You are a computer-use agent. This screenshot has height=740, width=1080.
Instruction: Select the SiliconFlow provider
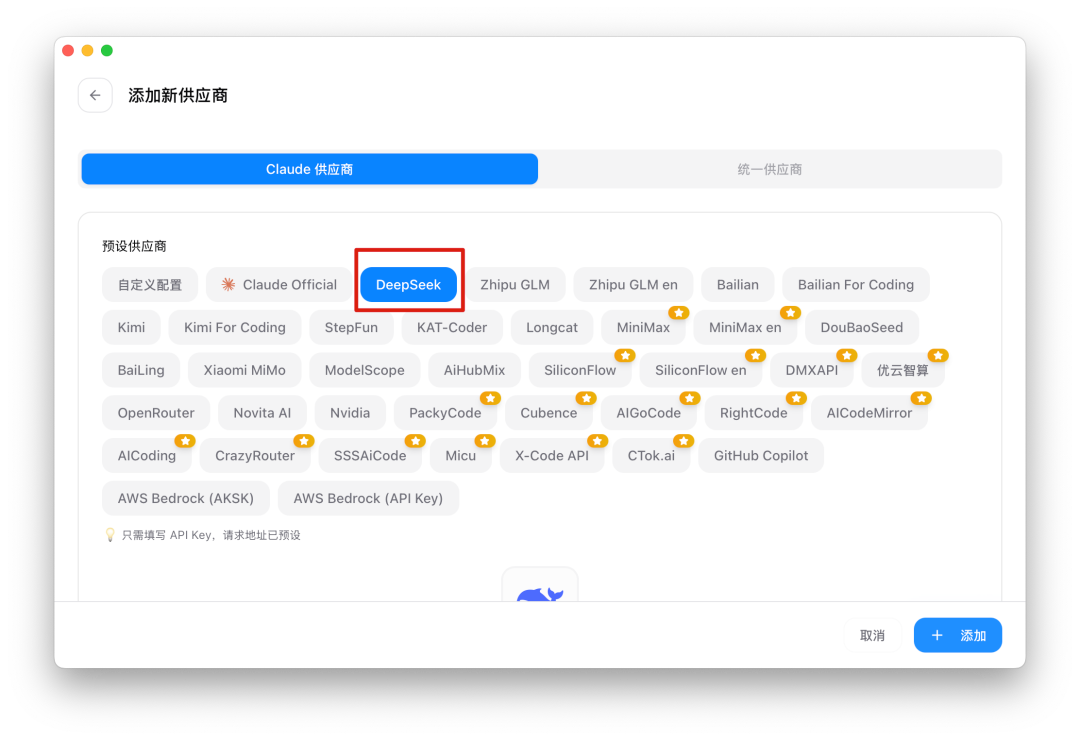pos(580,370)
